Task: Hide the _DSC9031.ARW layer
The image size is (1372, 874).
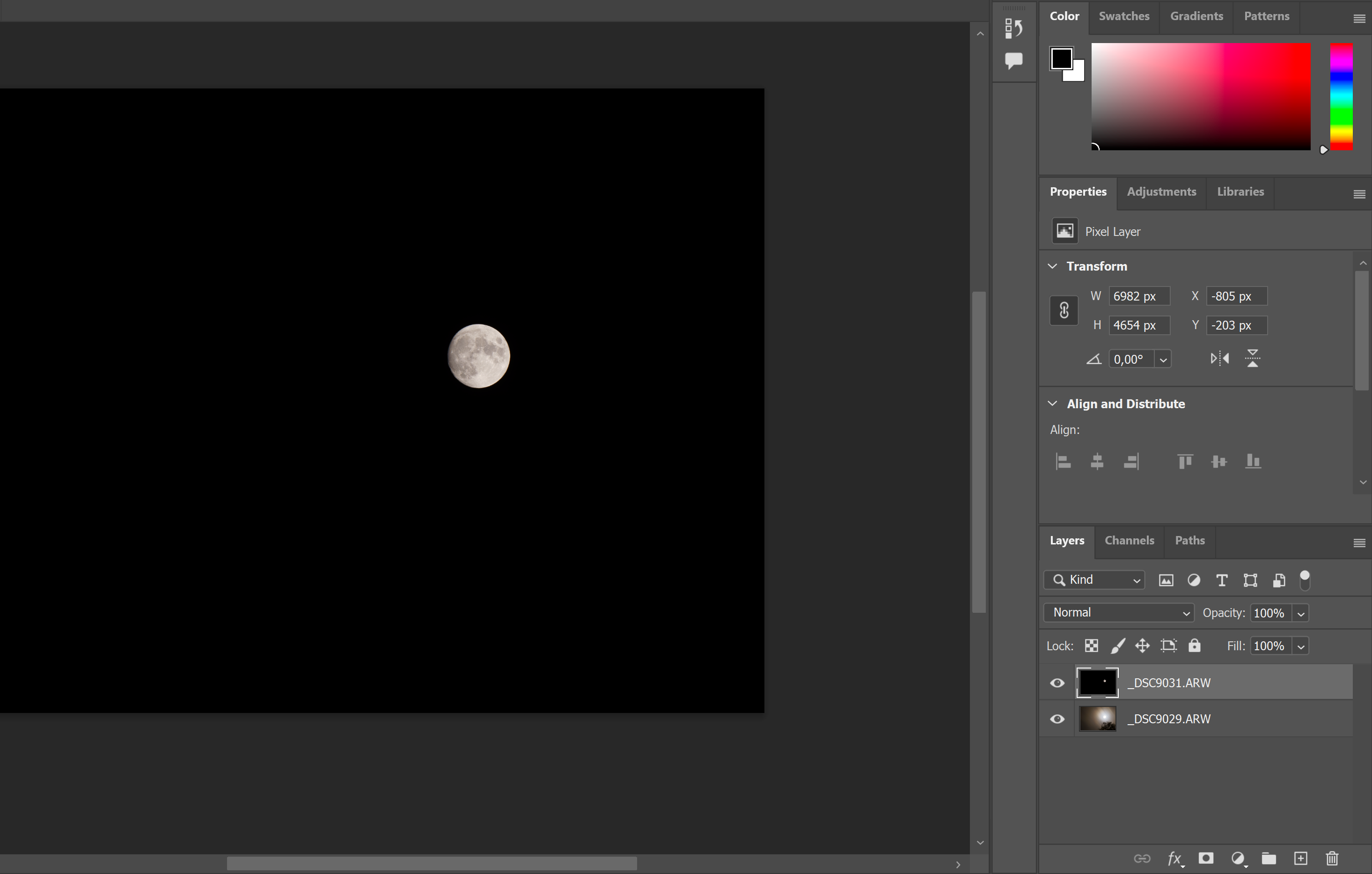Action: click(x=1057, y=683)
